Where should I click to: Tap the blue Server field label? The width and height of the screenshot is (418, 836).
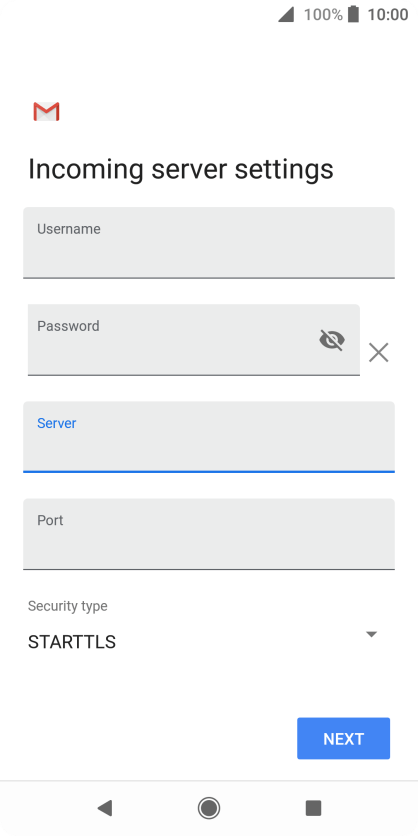coord(57,423)
